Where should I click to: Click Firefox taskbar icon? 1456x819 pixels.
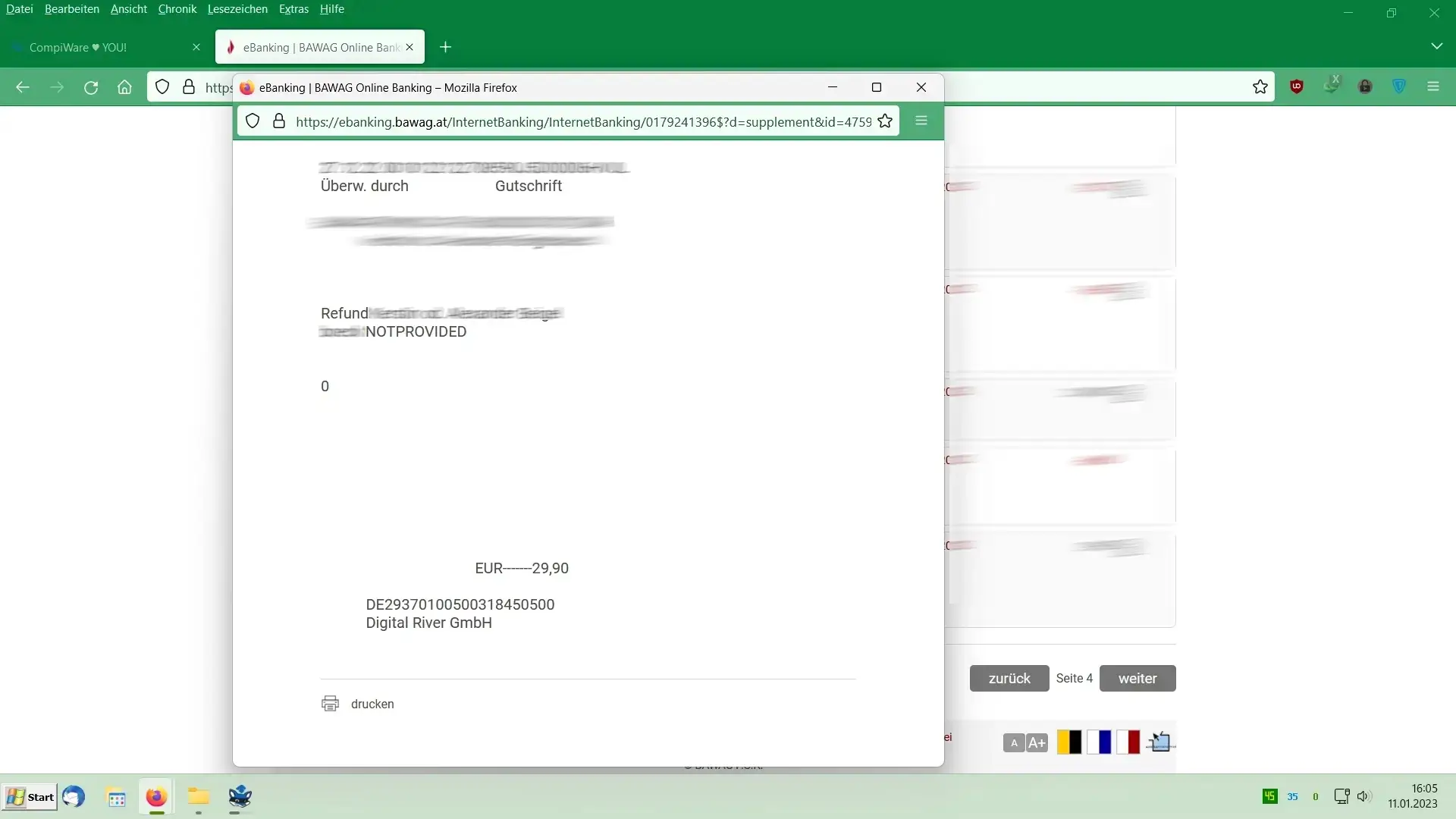(x=156, y=797)
